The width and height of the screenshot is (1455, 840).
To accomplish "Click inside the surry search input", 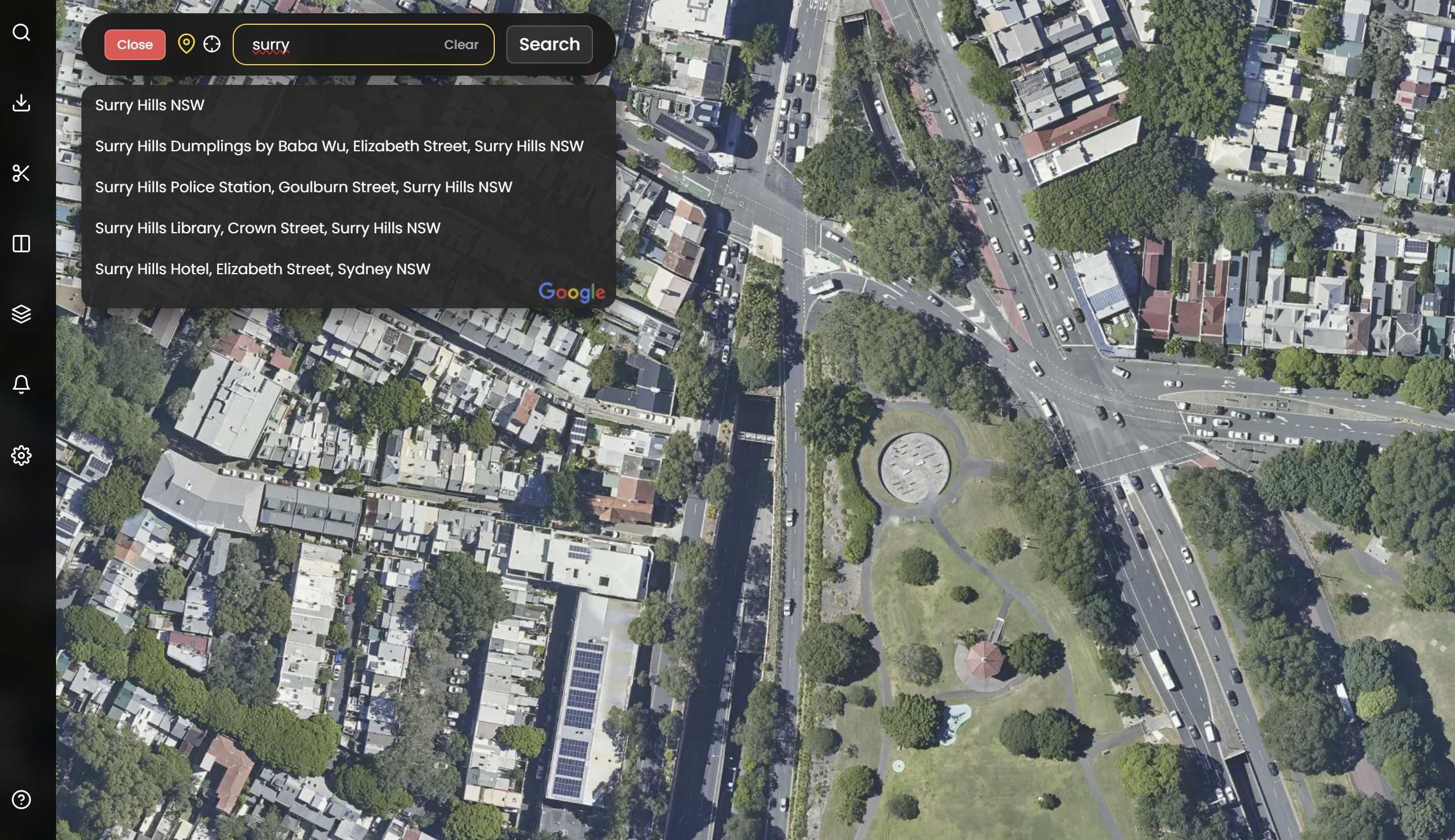I will [346, 44].
